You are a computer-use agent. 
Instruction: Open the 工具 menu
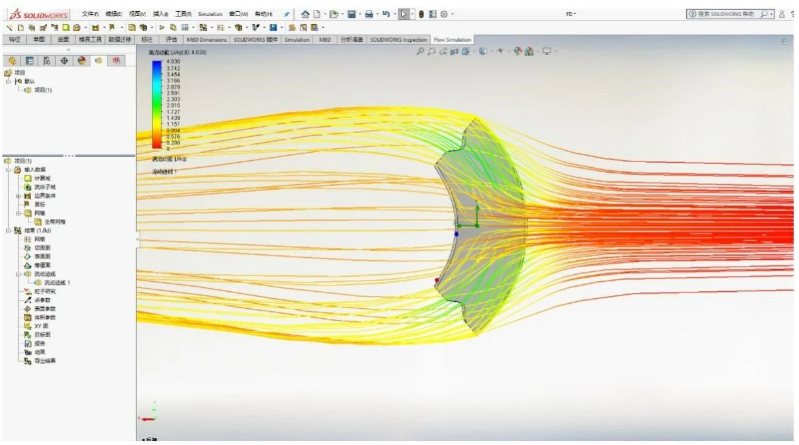click(x=183, y=14)
